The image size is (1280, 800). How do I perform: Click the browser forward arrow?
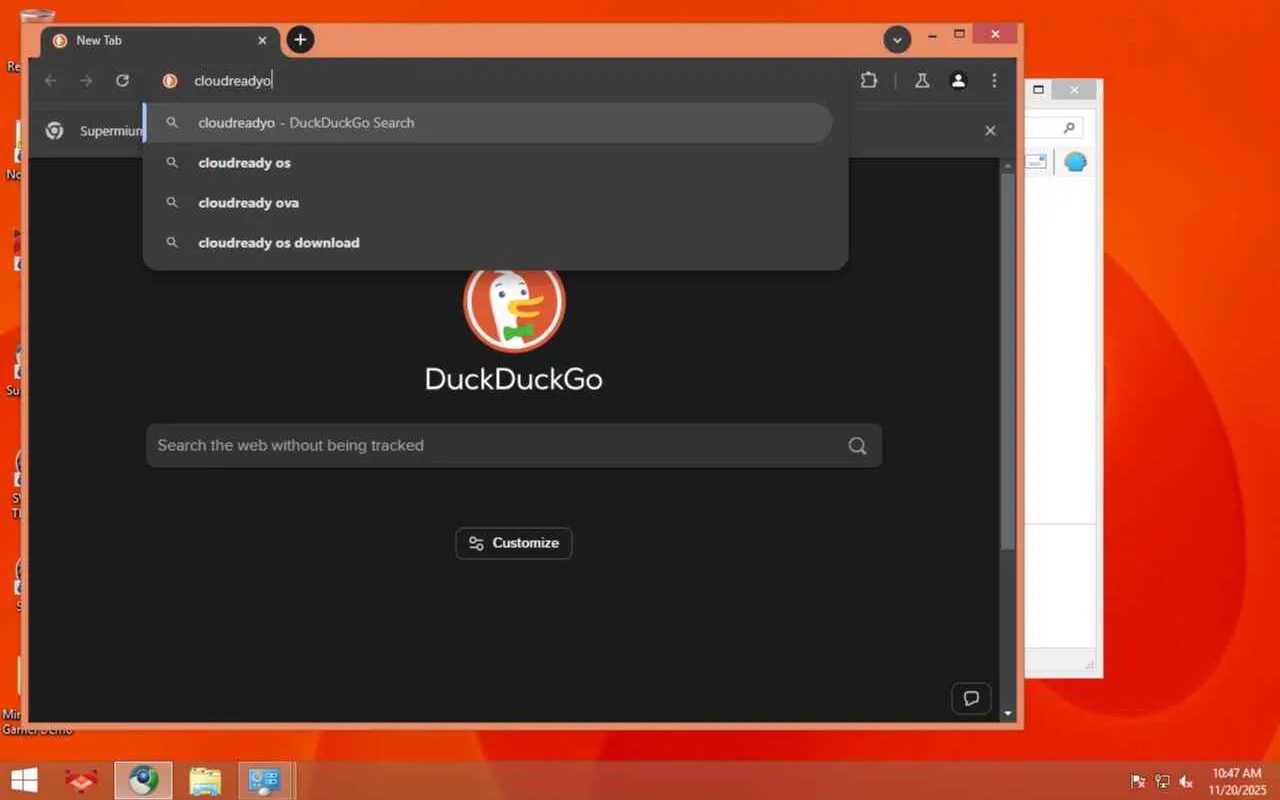click(x=87, y=81)
